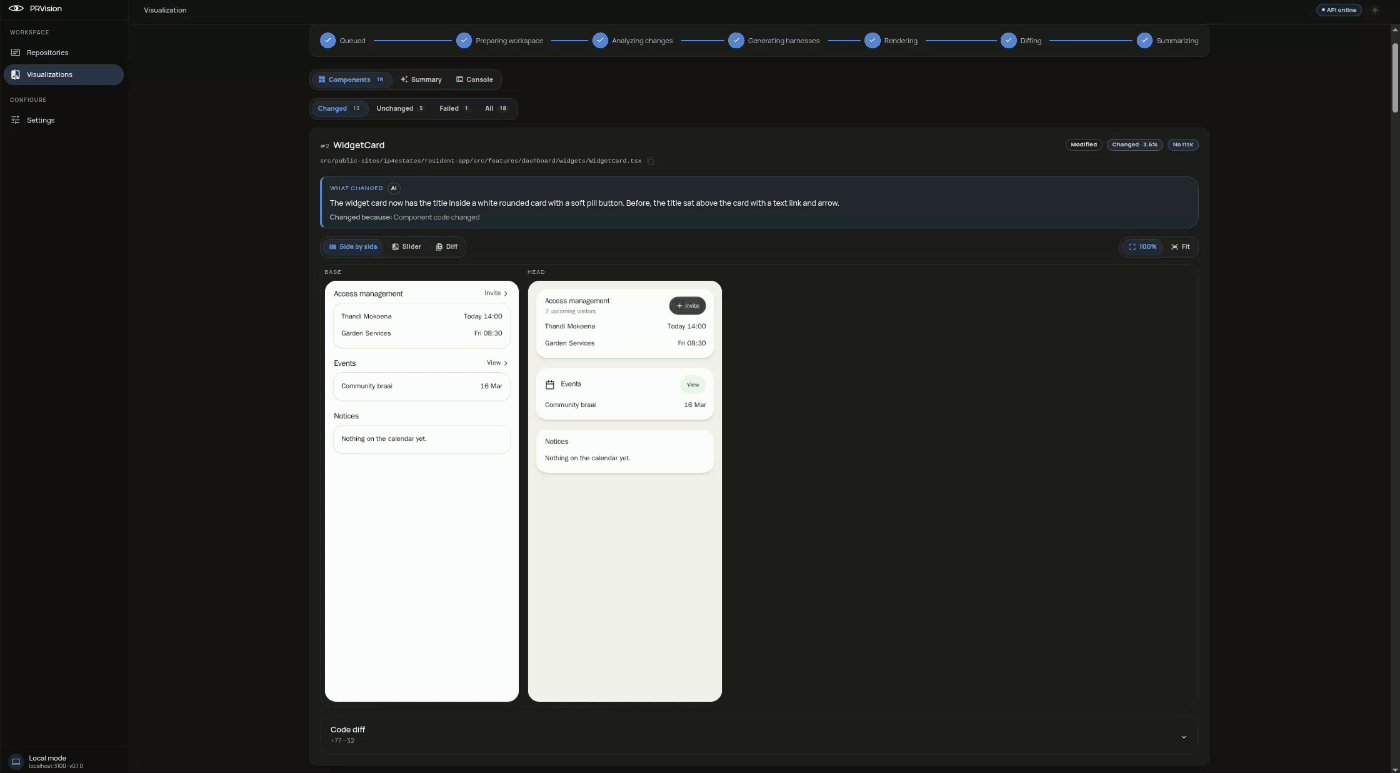Image resolution: width=1400 pixels, height=773 pixels.
Task: Click the Modified status badge
Action: coord(1084,145)
